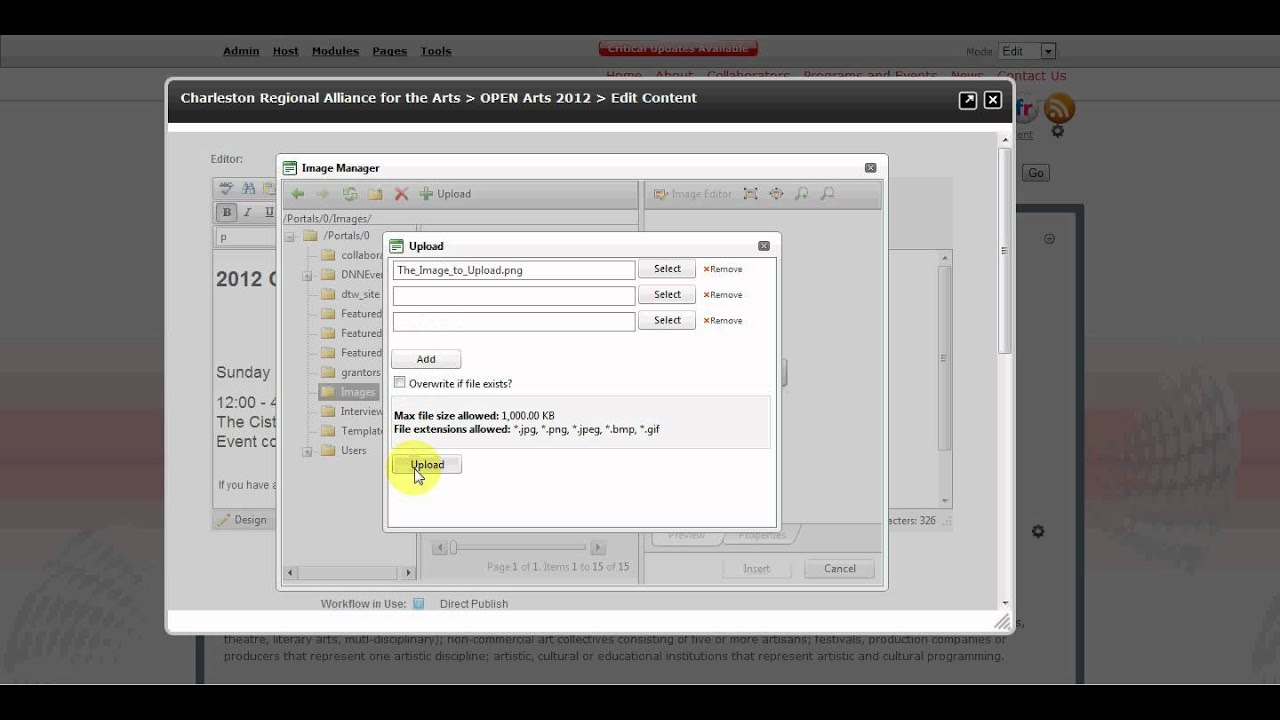Open the Admin menu
Image resolution: width=1280 pixels, height=720 pixels.
point(241,51)
